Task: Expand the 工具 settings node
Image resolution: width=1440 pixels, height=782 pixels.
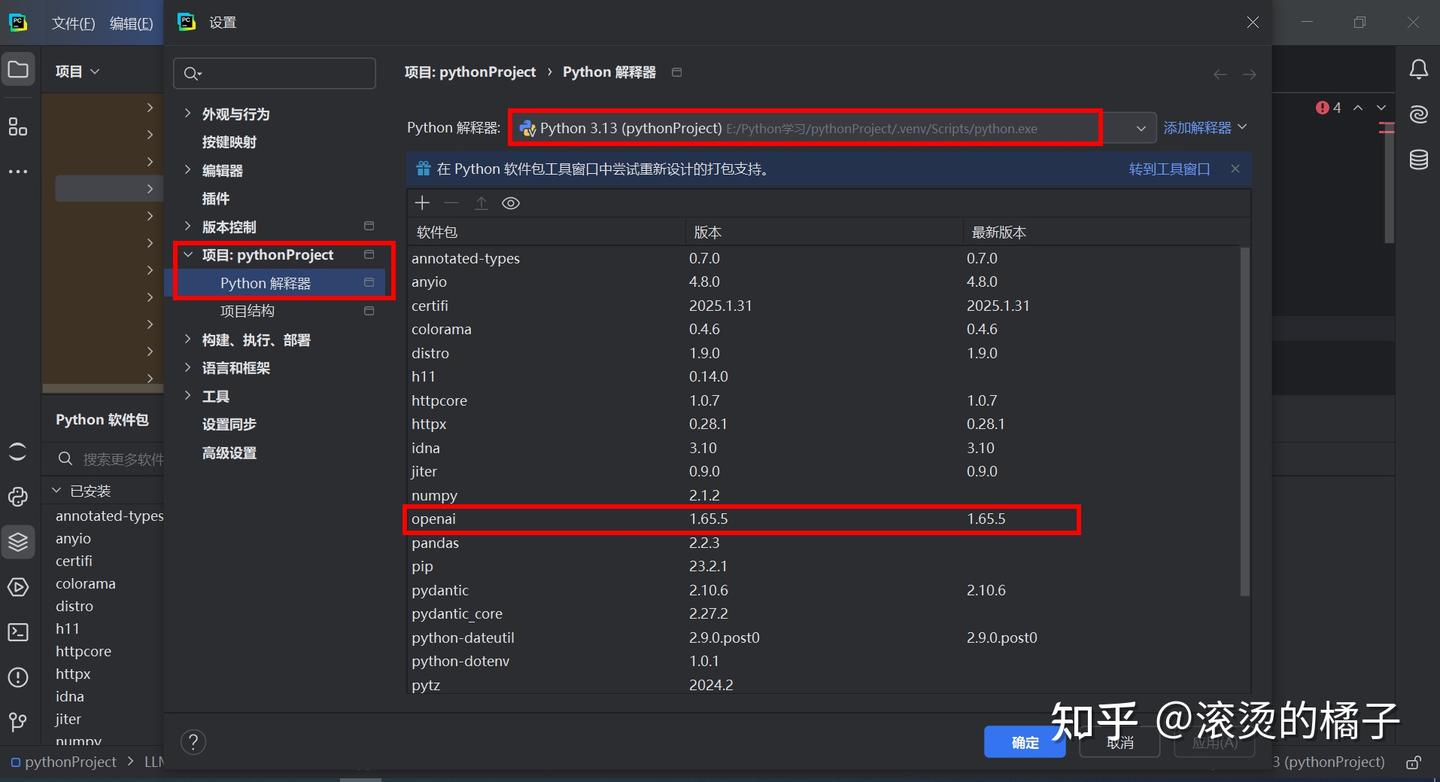Action: (187, 396)
